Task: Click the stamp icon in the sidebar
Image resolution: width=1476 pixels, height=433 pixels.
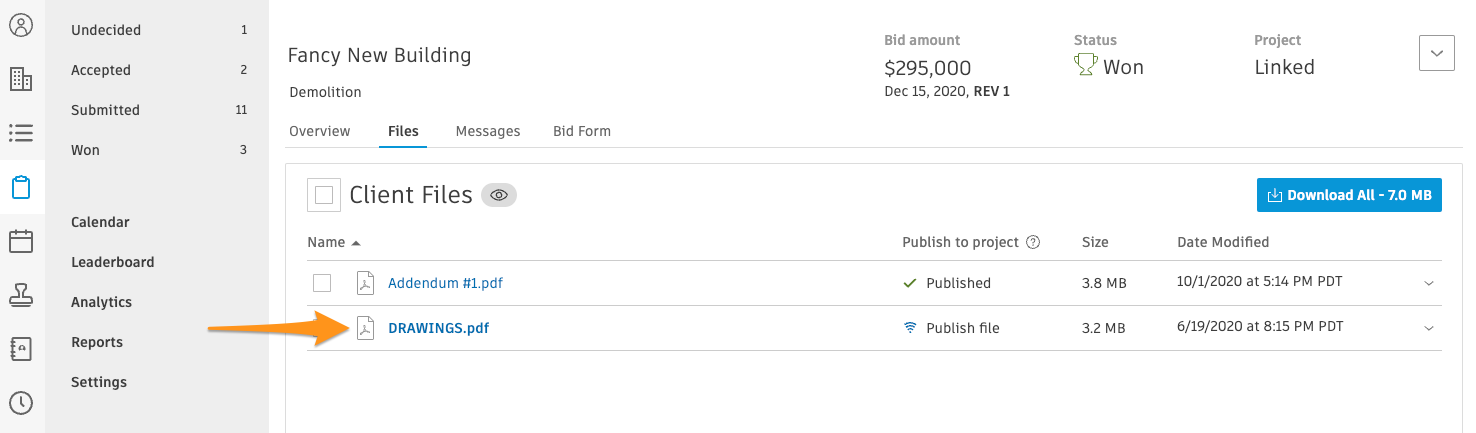Action: click(x=21, y=295)
